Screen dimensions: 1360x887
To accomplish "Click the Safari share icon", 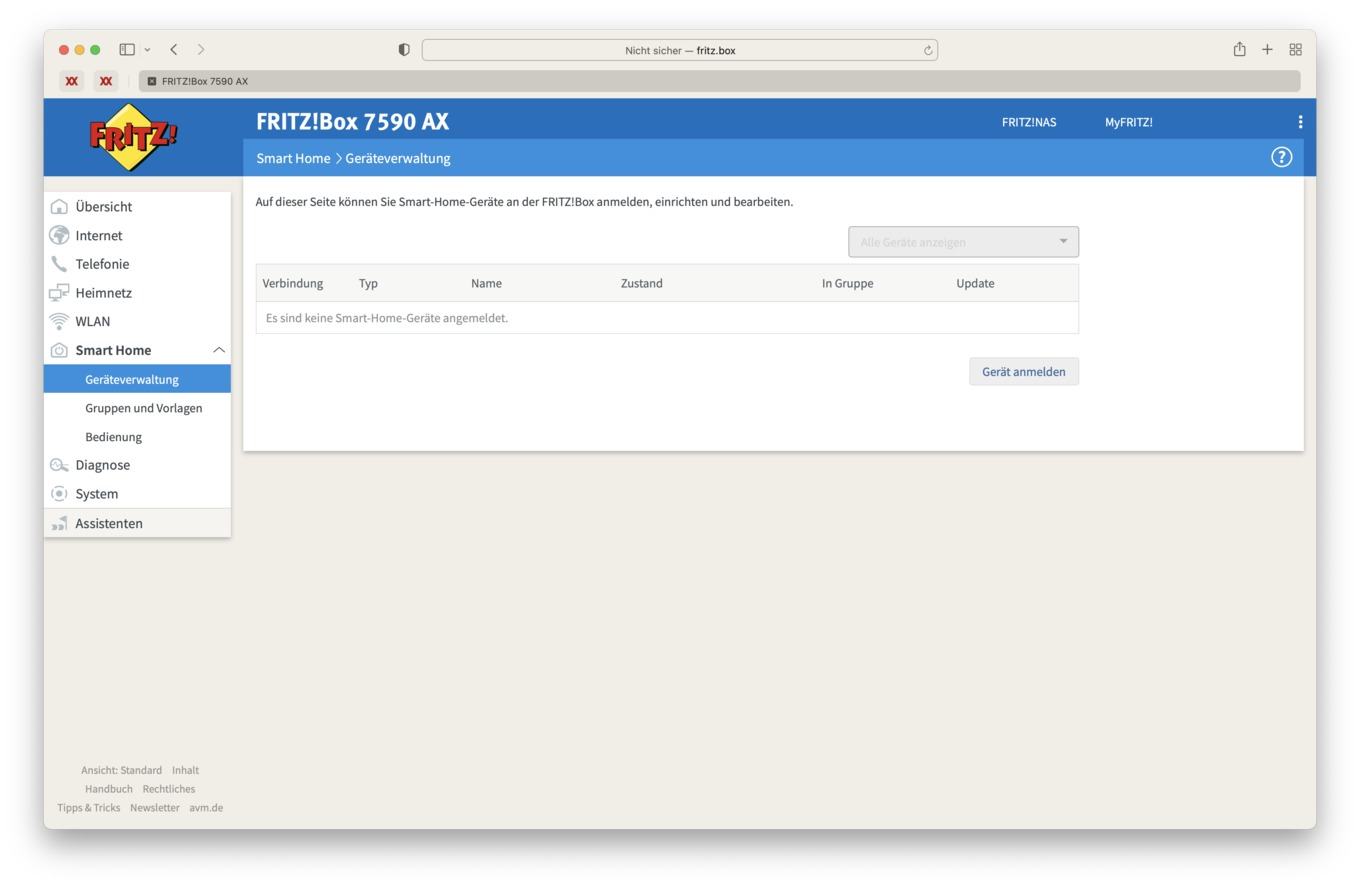I will click(x=1239, y=49).
